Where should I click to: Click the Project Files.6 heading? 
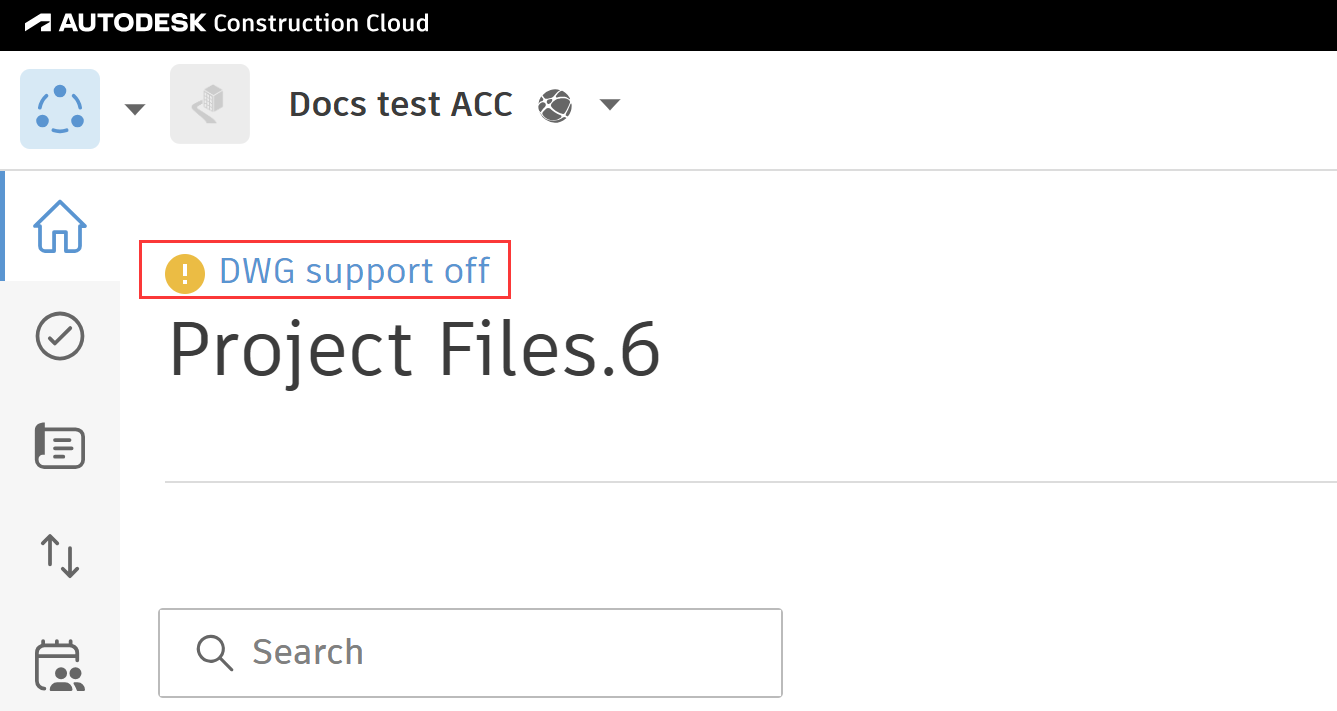pyautogui.click(x=414, y=351)
